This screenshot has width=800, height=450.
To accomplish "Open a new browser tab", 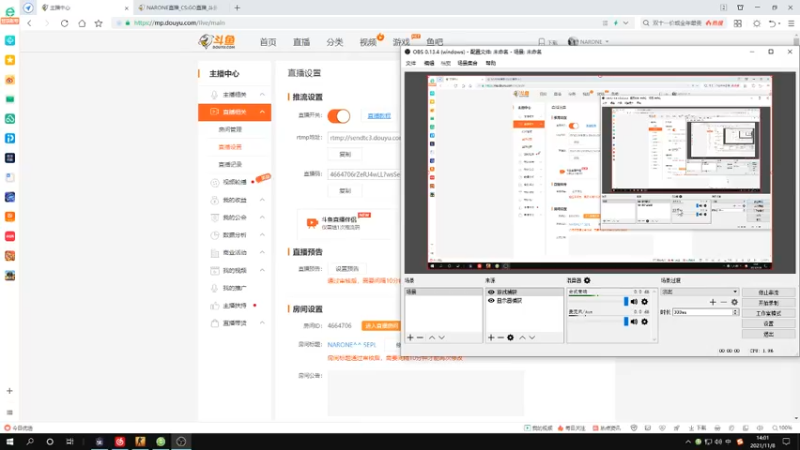I will tap(237, 8).
